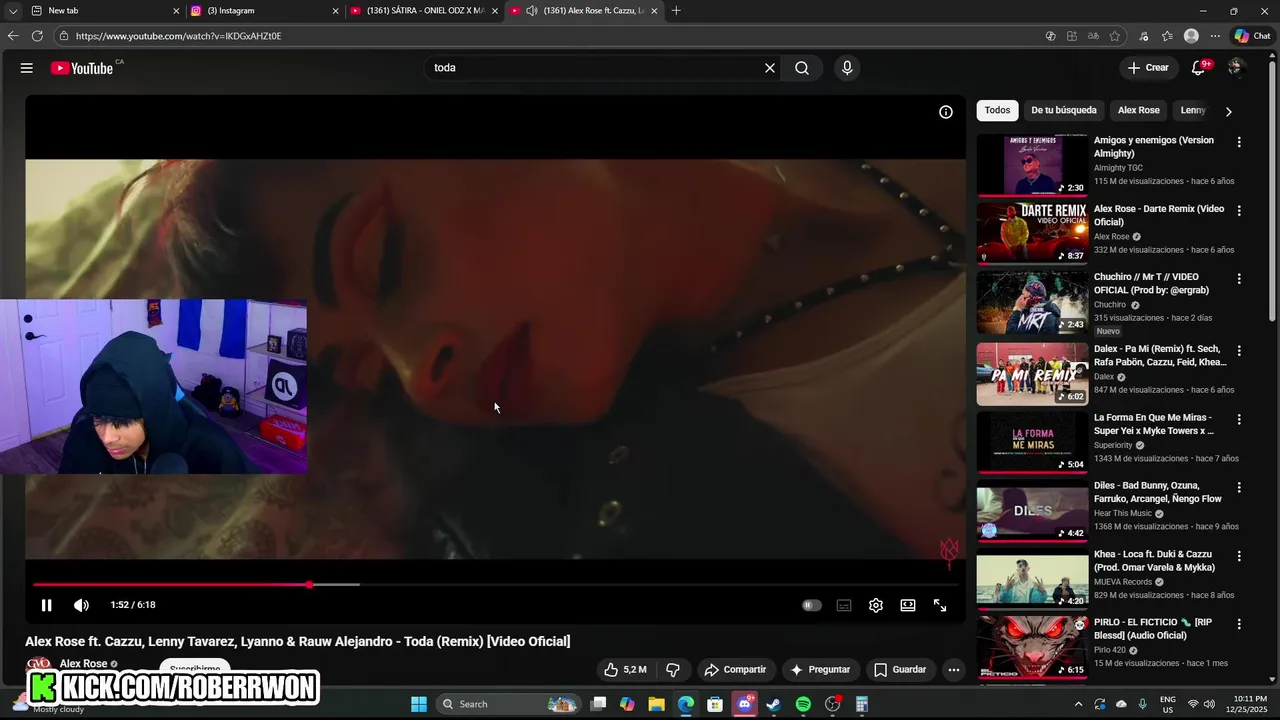1280x720 pixels.
Task: Open options for Diles video
Action: 1239,487
